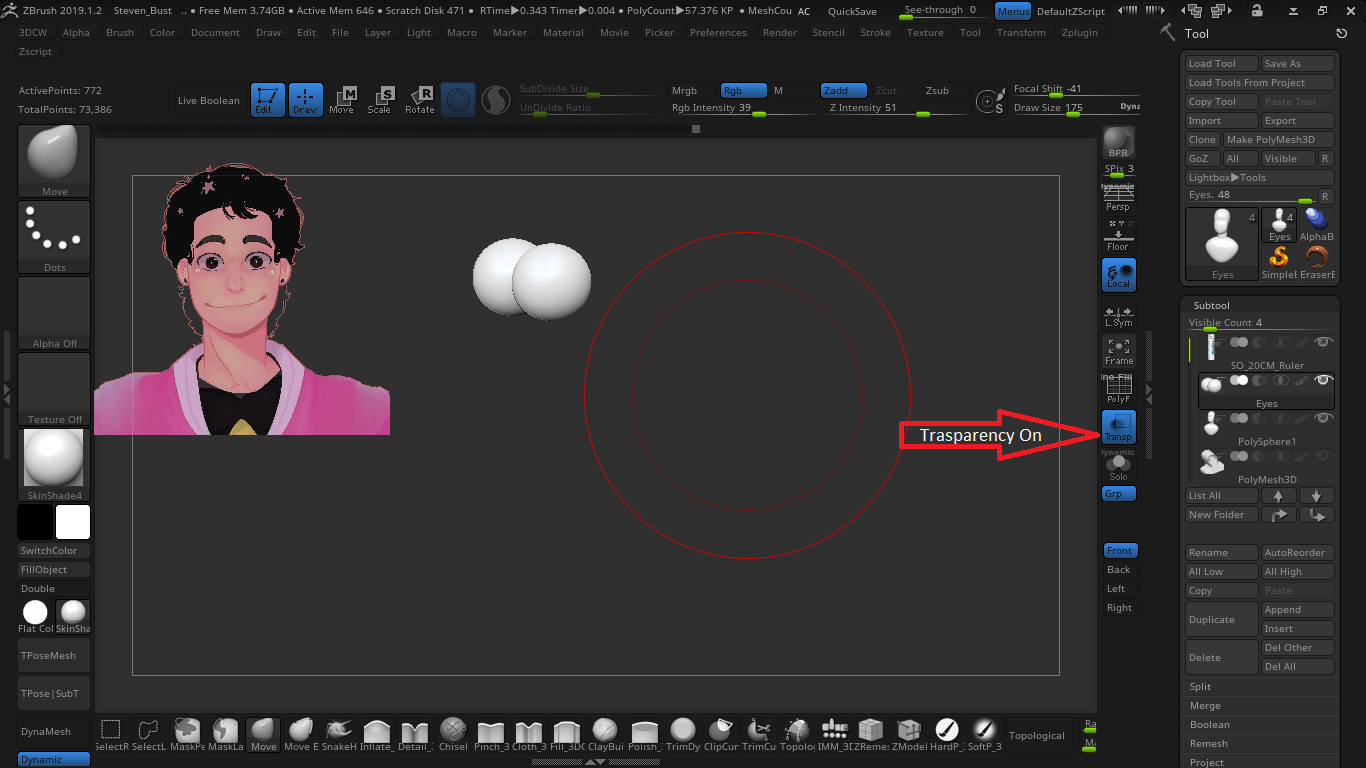Frame the mesh with Frame button
The width and height of the screenshot is (1366, 768).
click(x=1118, y=351)
